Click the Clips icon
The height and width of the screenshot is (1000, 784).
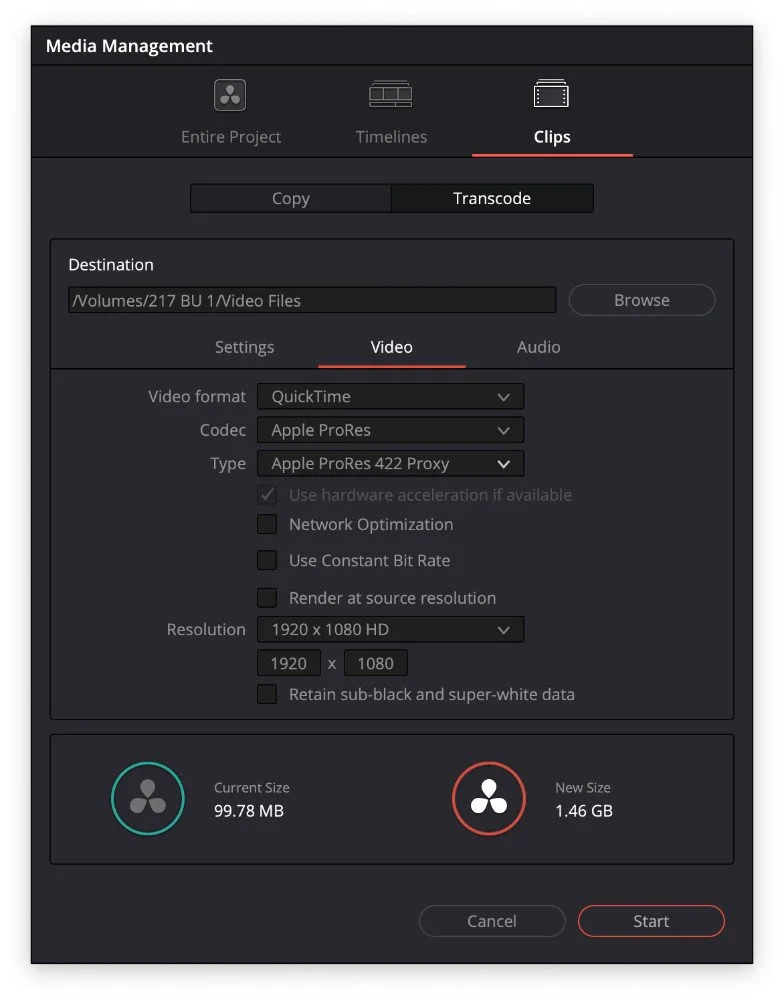click(x=551, y=94)
